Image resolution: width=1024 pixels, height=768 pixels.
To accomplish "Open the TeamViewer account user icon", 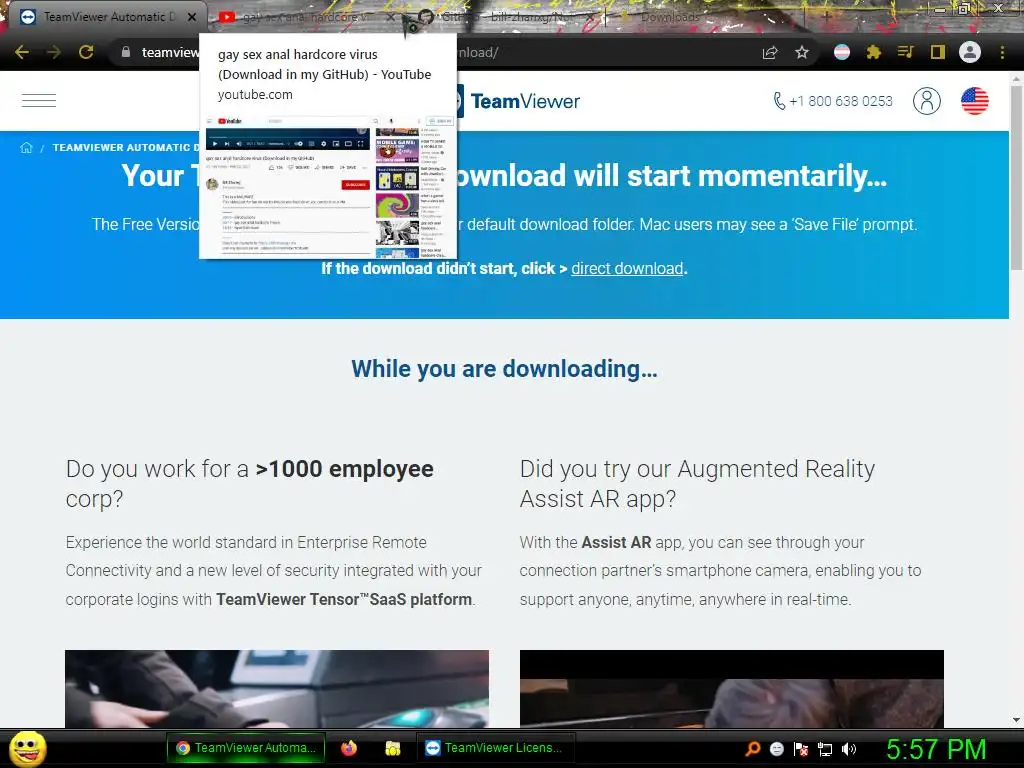I will pyautogui.click(x=927, y=101).
